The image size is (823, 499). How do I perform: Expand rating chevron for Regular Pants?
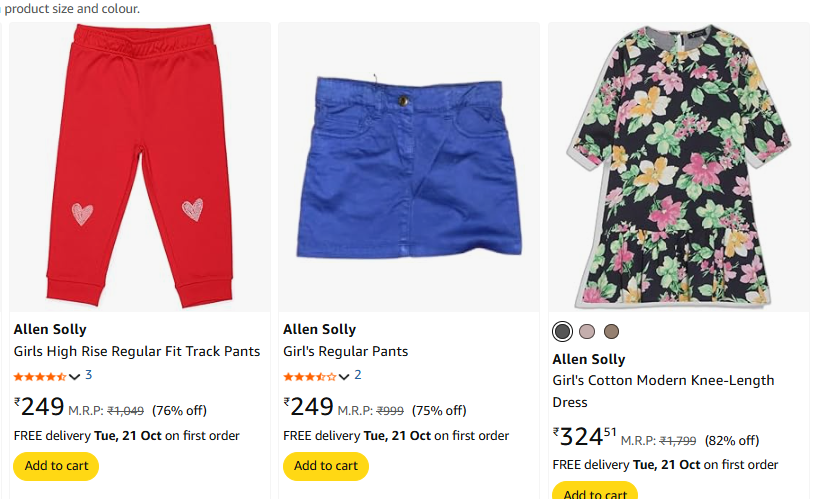coord(344,377)
